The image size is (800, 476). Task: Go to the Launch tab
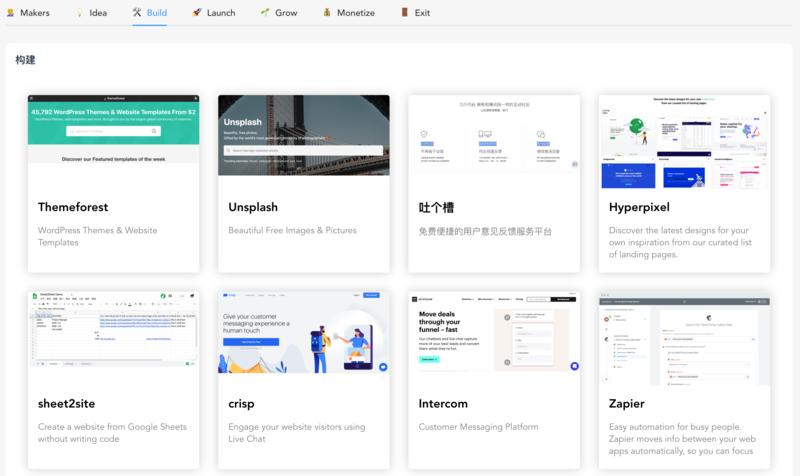(x=214, y=13)
